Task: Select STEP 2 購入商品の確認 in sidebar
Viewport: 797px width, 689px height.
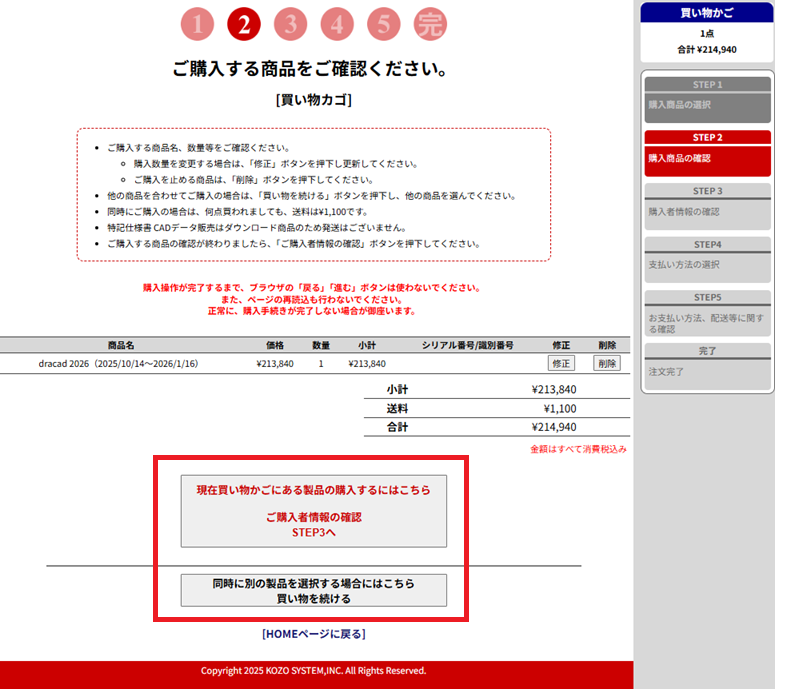Action: (x=707, y=153)
